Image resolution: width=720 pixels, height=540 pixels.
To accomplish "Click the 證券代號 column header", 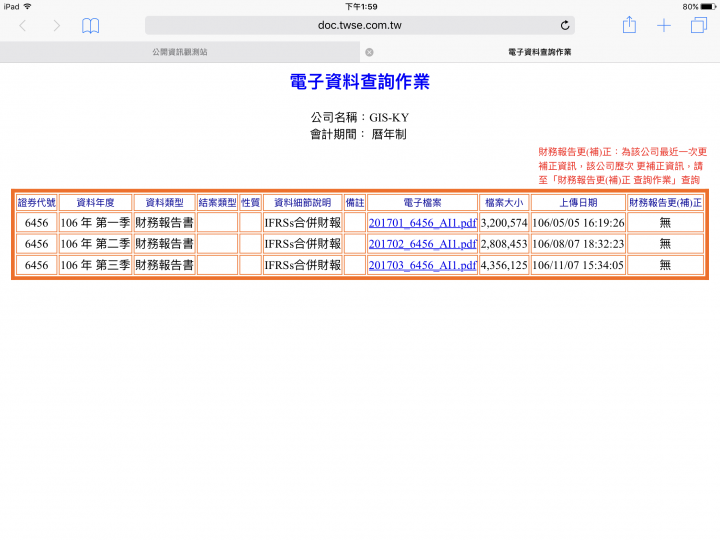I will coord(36,202).
